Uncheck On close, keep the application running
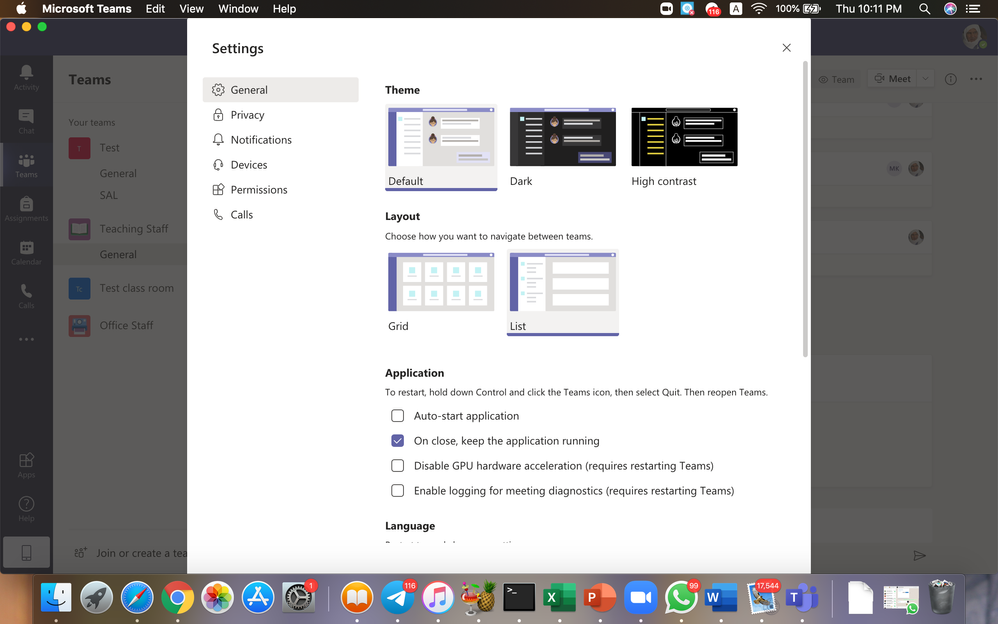 click(398, 441)
